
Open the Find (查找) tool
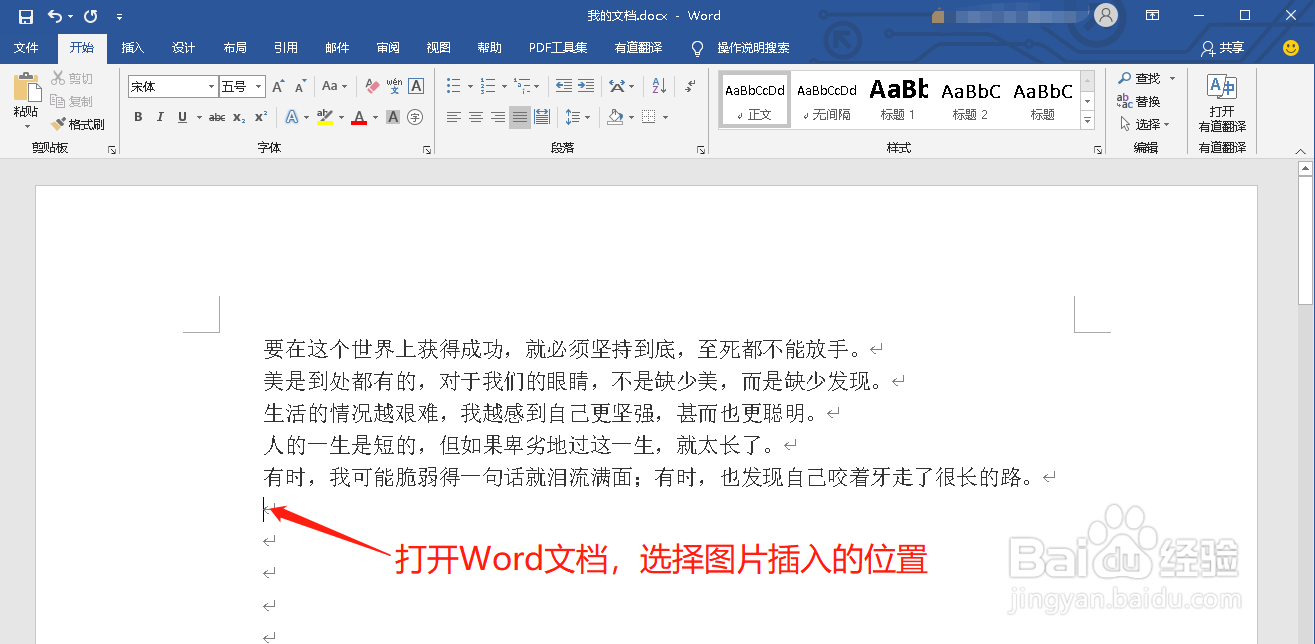(x=1141, y=78)
